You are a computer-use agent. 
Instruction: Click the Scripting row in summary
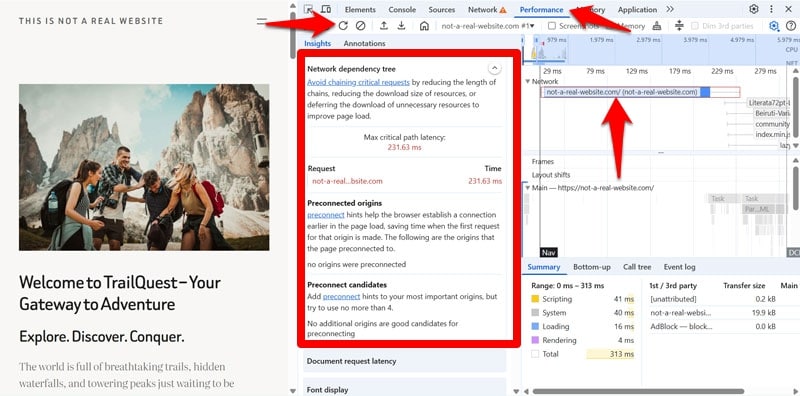pos(582,299)
